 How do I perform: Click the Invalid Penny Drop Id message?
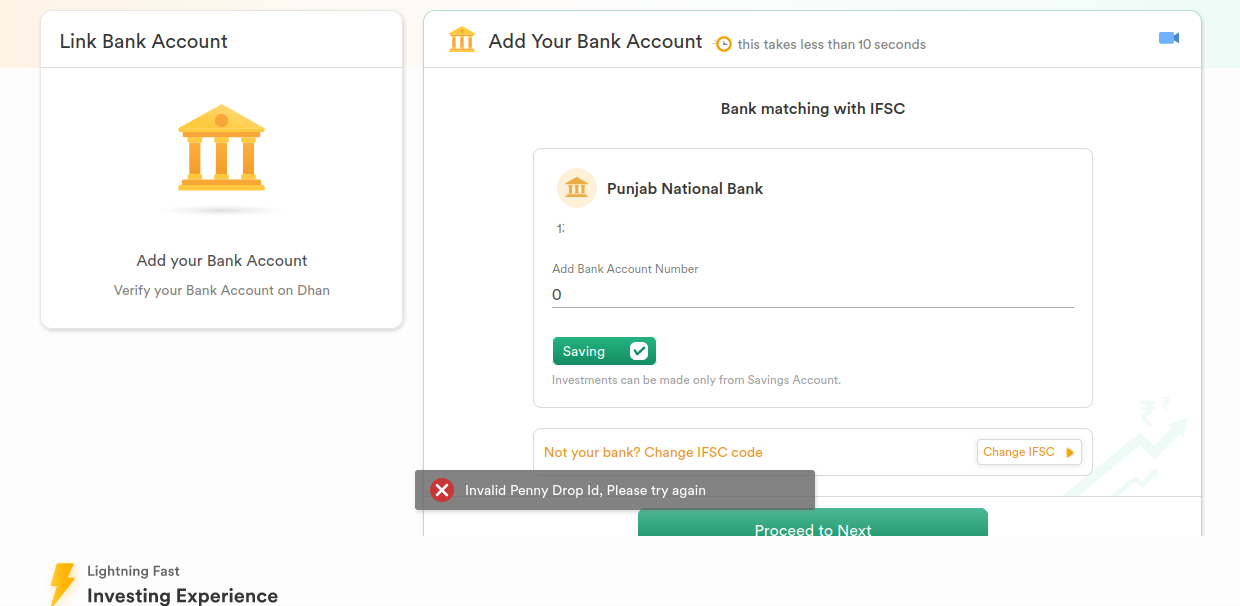(585, 490)
